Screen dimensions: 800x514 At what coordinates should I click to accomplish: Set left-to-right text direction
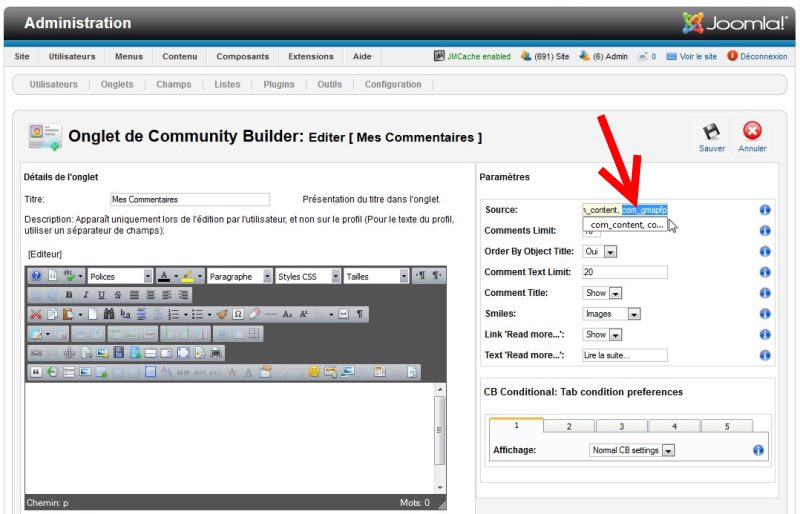pos(420,276)
